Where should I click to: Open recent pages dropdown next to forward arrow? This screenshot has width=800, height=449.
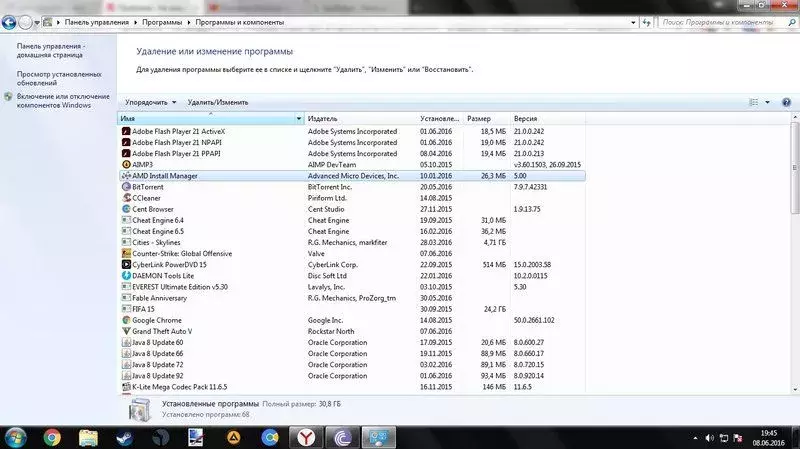tap(37, 23)
